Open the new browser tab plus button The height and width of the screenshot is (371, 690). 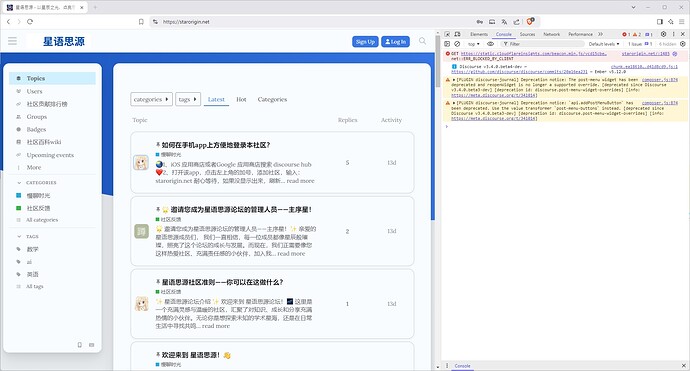pos(95,7)
